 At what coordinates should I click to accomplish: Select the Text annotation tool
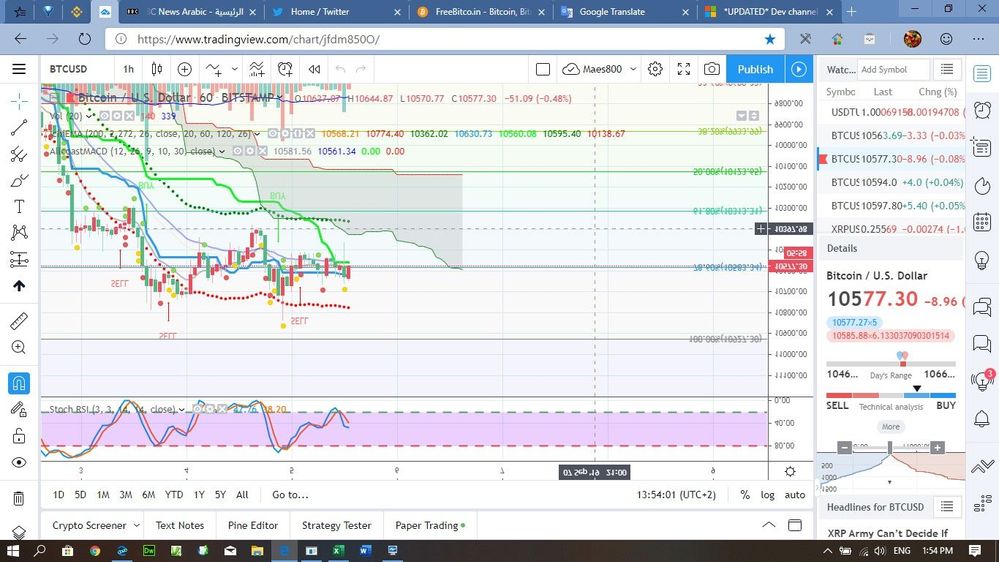pos(19,206)
